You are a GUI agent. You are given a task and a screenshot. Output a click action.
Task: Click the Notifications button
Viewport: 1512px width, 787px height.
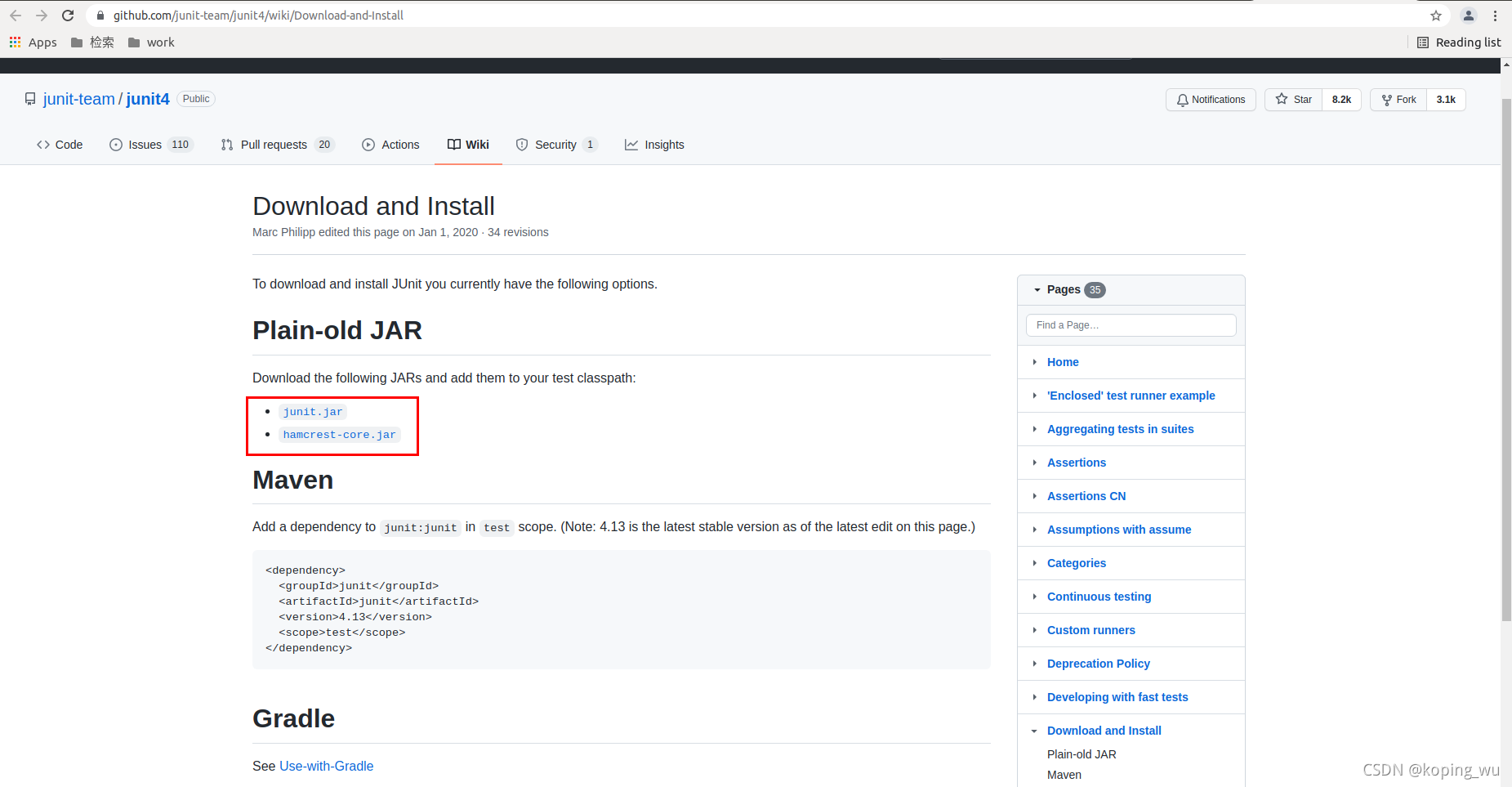coord(1211,100)
